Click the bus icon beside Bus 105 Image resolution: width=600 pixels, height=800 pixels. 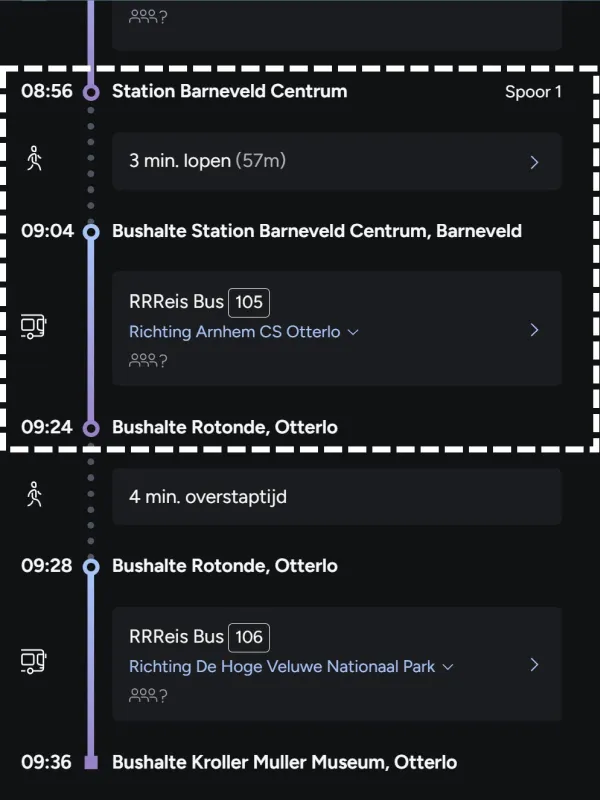point(34,326)
